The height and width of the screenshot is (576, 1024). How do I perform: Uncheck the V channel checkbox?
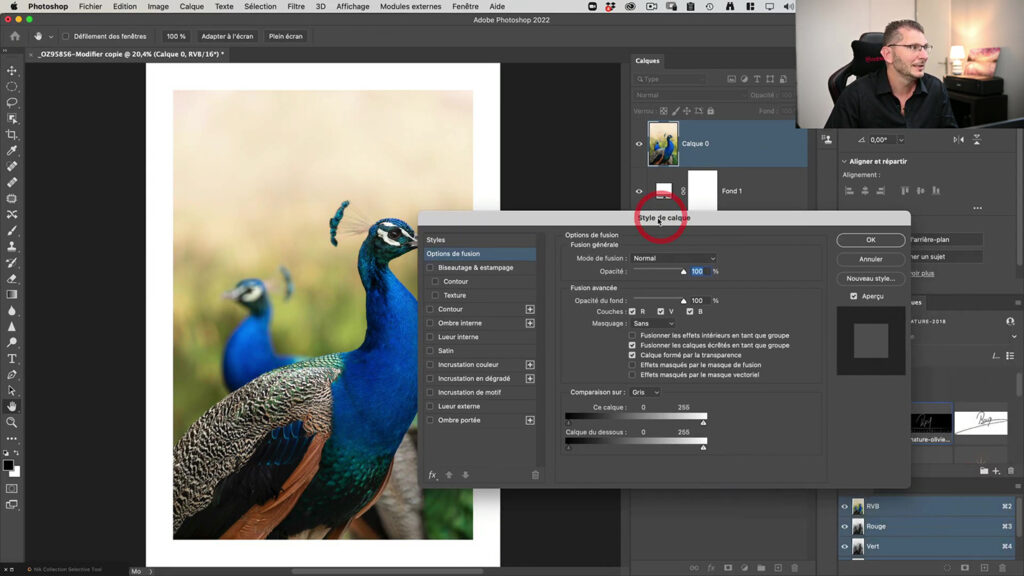661,311
